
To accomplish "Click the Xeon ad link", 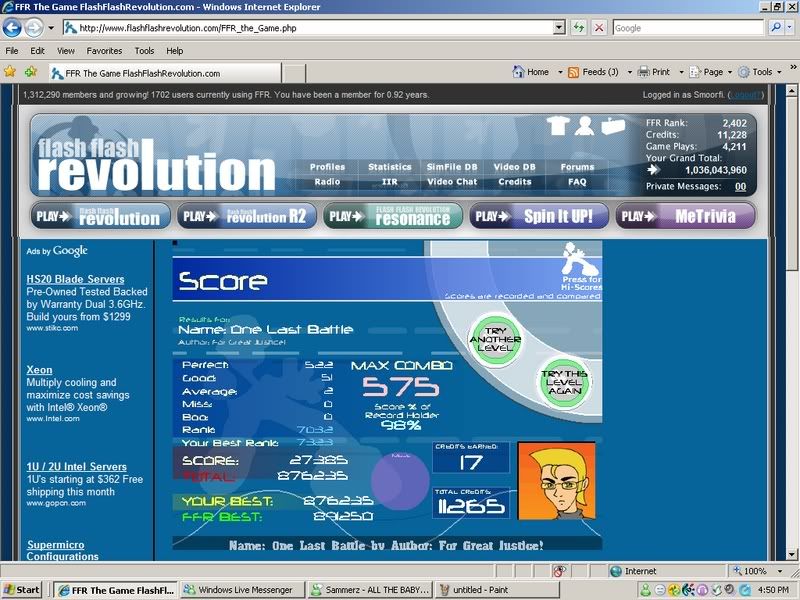I will (39, 370).
